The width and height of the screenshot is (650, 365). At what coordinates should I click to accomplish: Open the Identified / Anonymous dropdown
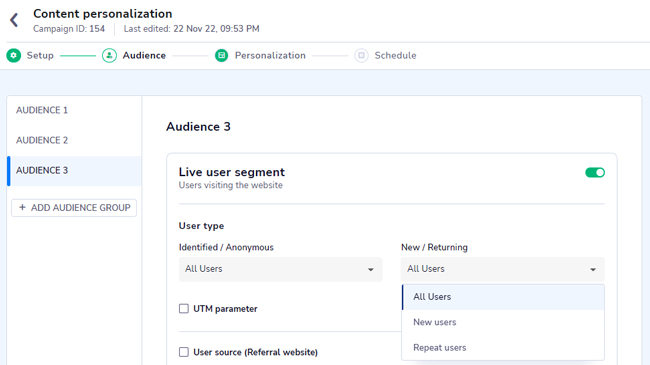(x=281, y=269)
